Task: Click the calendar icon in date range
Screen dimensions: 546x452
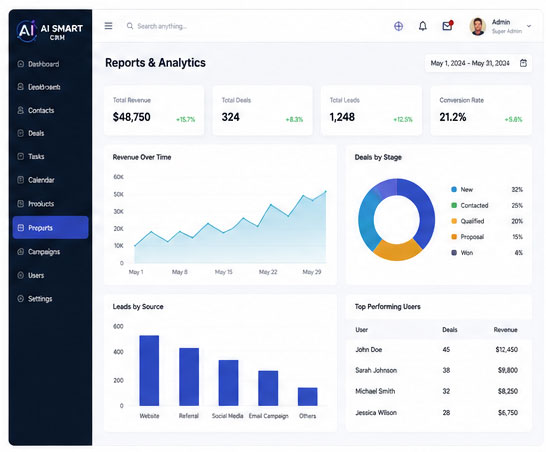Action: click(x=523, y=63)
